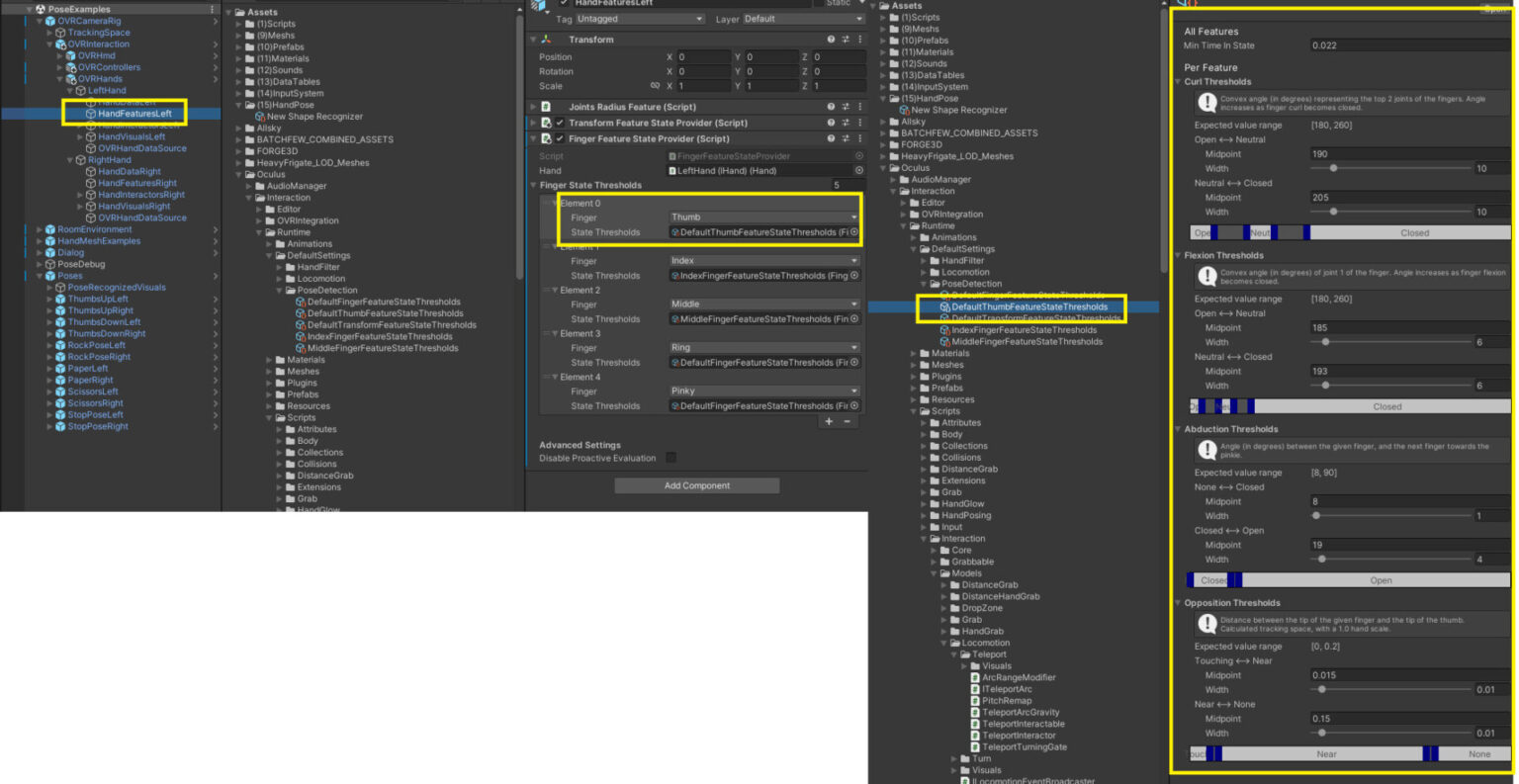This screenshot has height=784, width=1519.
Task: Adjust Curl Open-Neutral Width slider
Action: (x=1333, y=168)
